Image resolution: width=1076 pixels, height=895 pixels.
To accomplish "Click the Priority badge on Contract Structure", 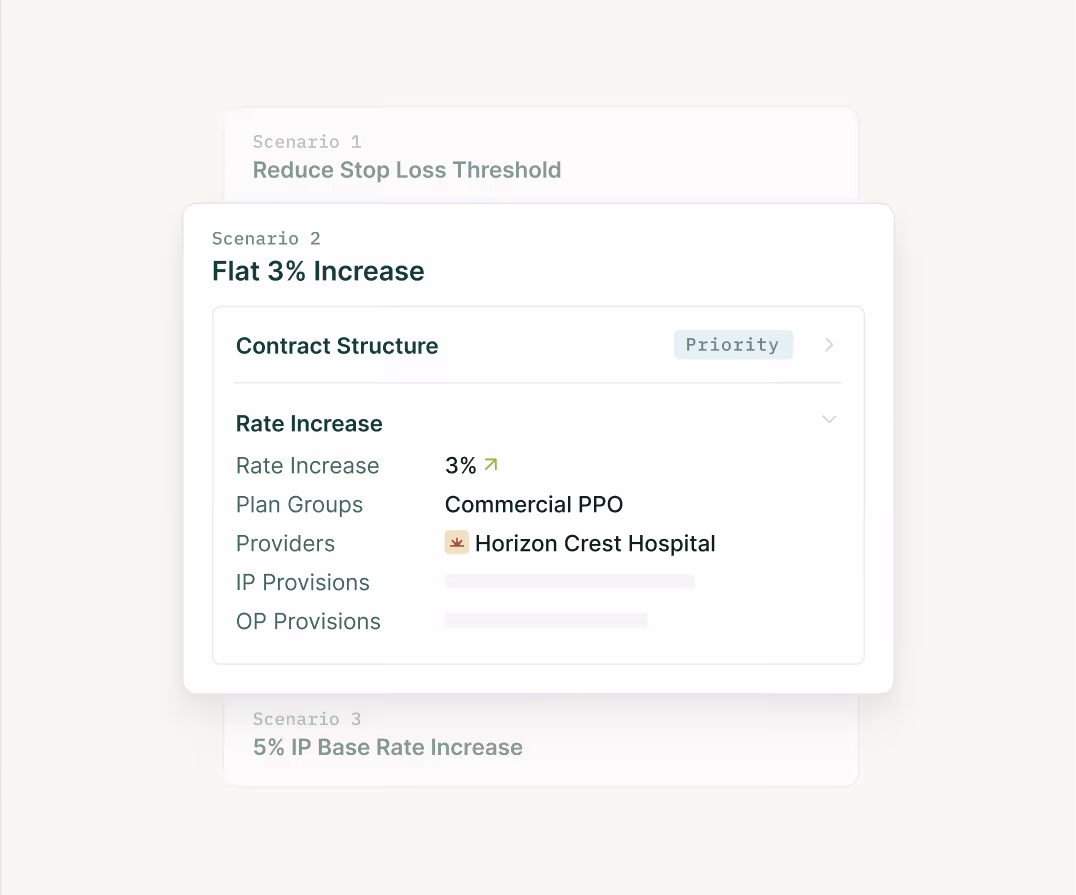I will (x=733, y=344).
